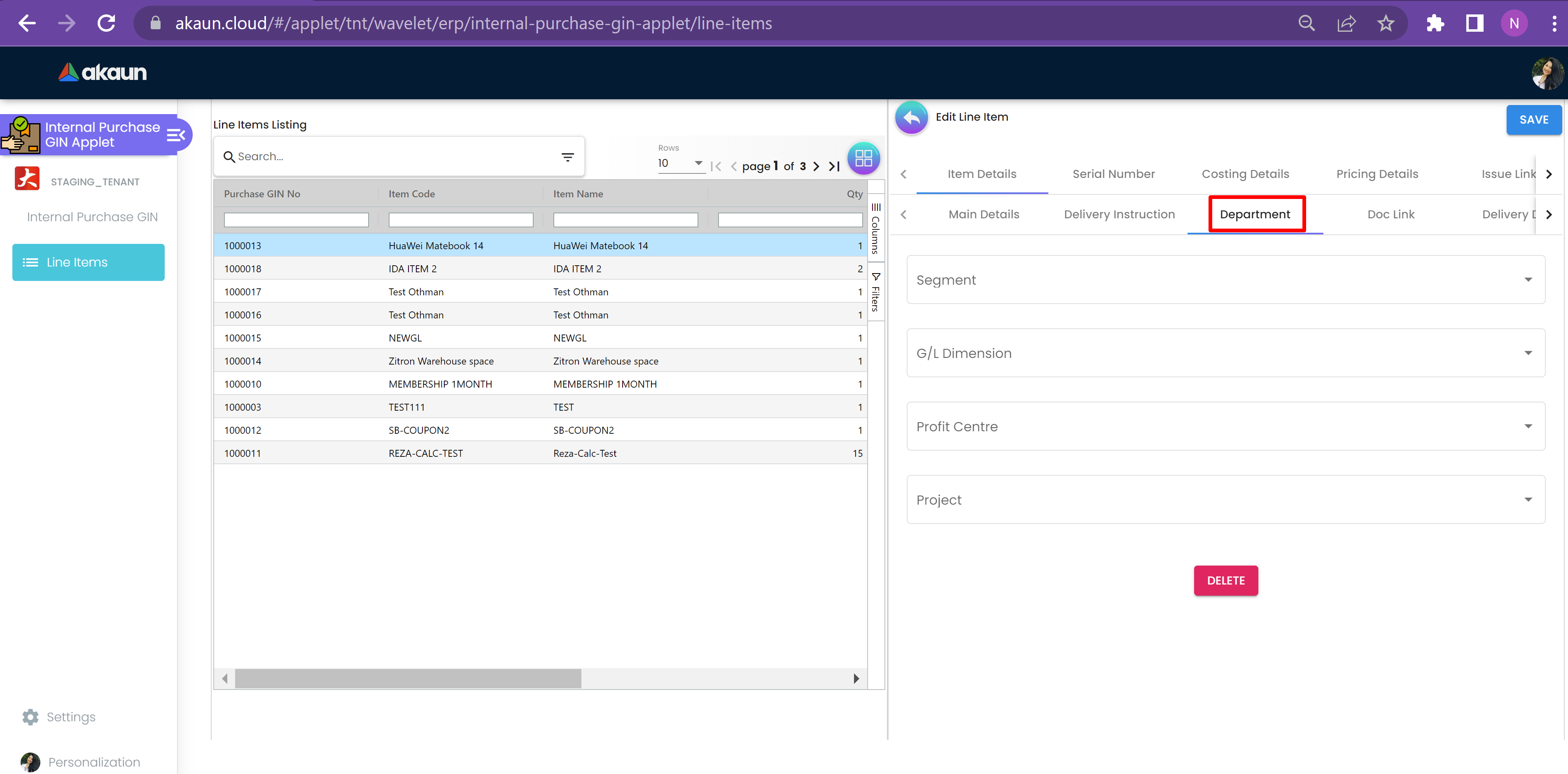
Task: Switch to the Costing Details tab
Action: click(1245, 174)
